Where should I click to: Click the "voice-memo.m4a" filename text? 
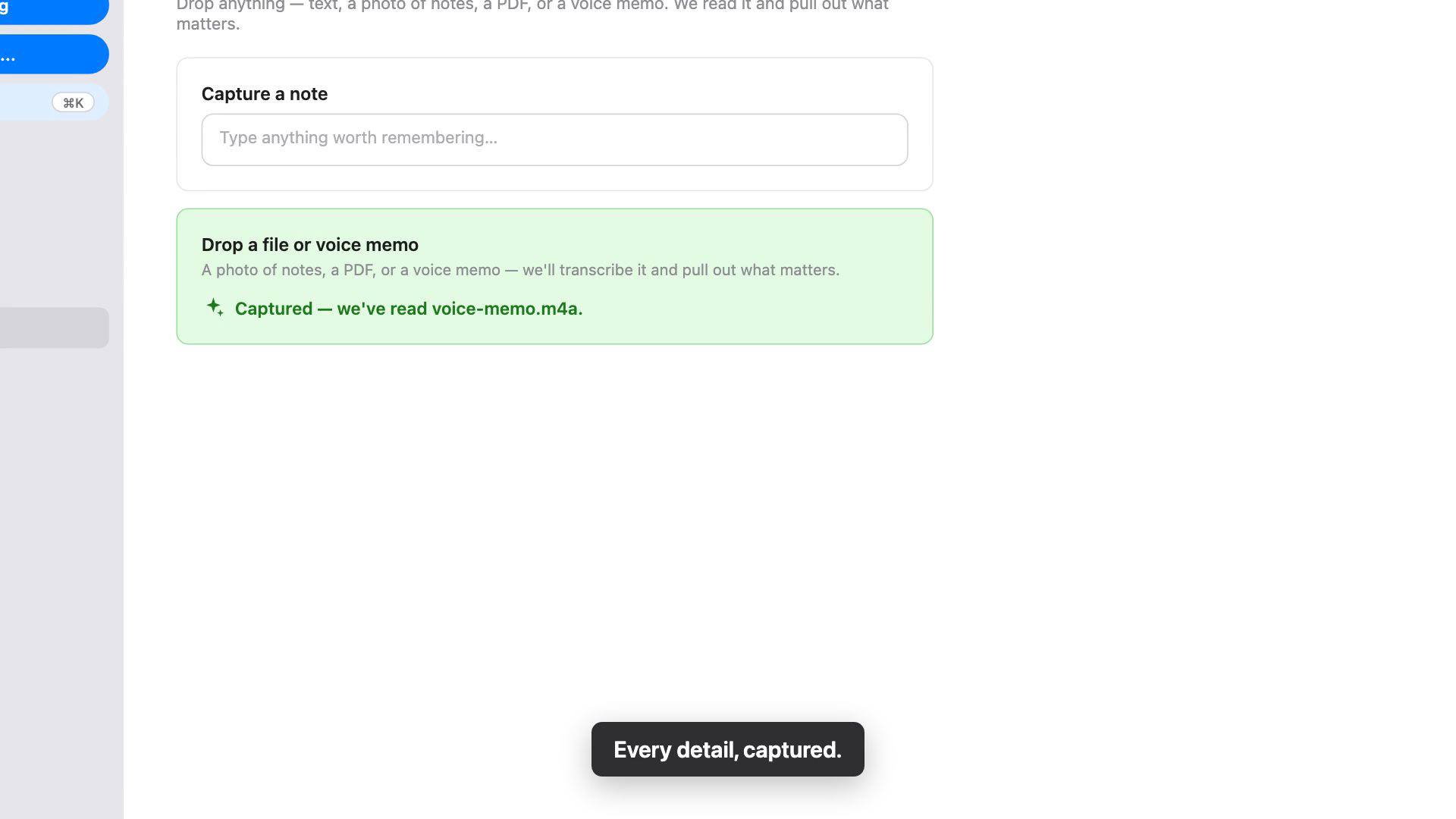(x=507, y=309)
